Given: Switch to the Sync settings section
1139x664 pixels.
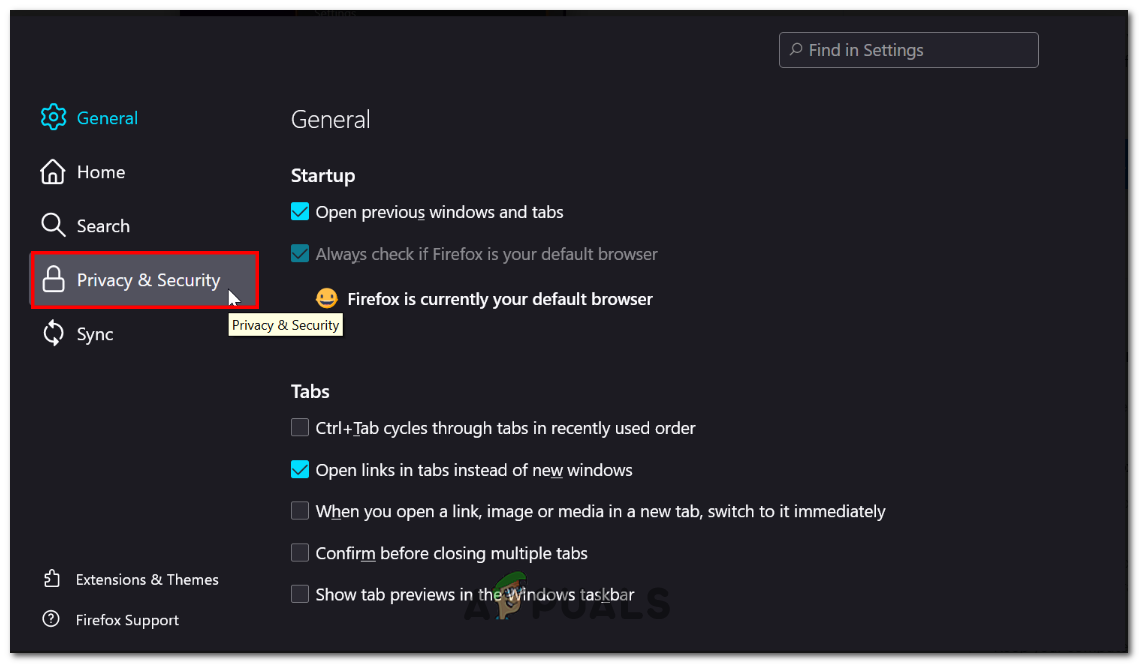Looking at the screenshot, I should coord(95,333).
